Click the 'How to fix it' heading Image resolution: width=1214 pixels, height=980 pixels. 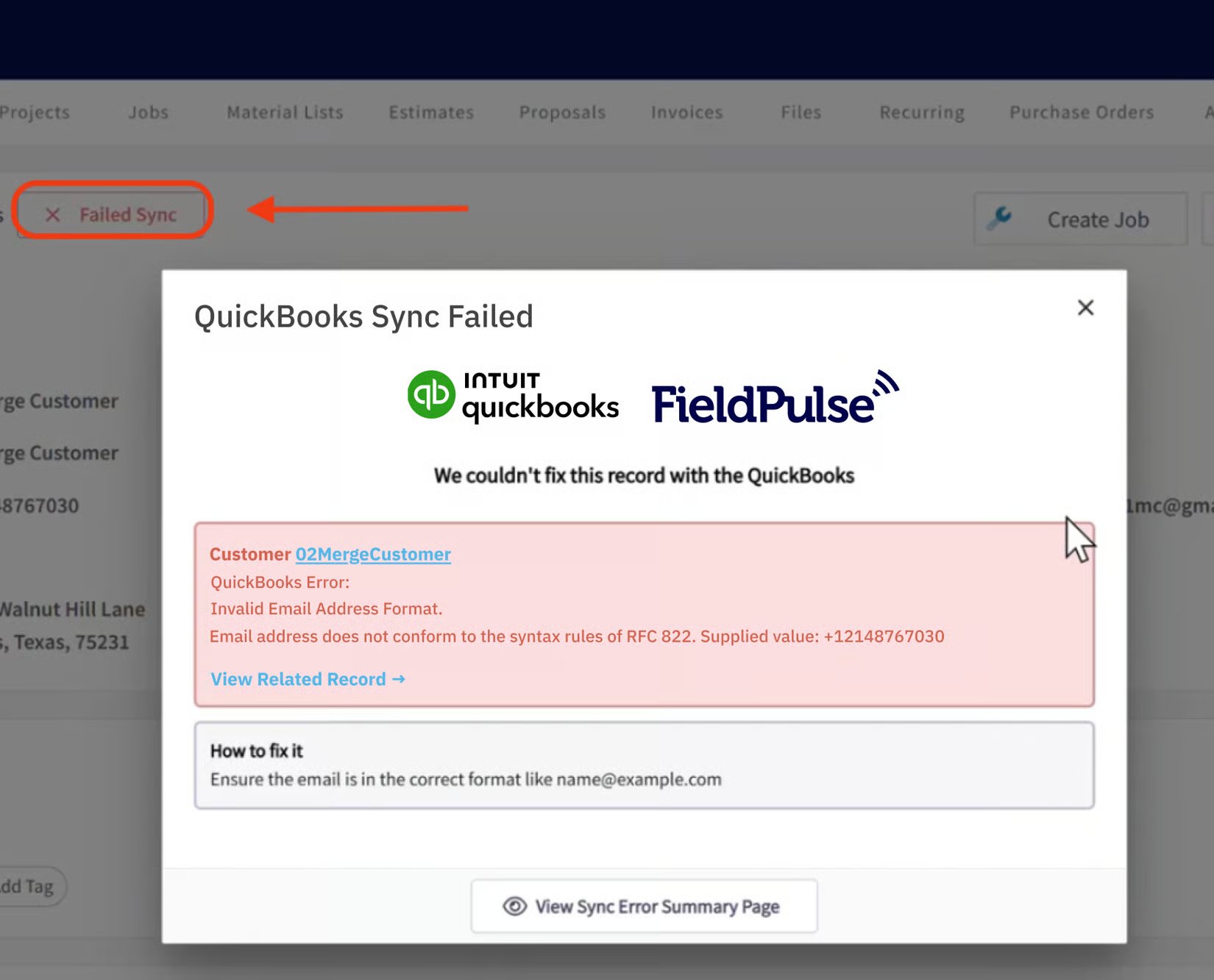[x=256, y=750]
